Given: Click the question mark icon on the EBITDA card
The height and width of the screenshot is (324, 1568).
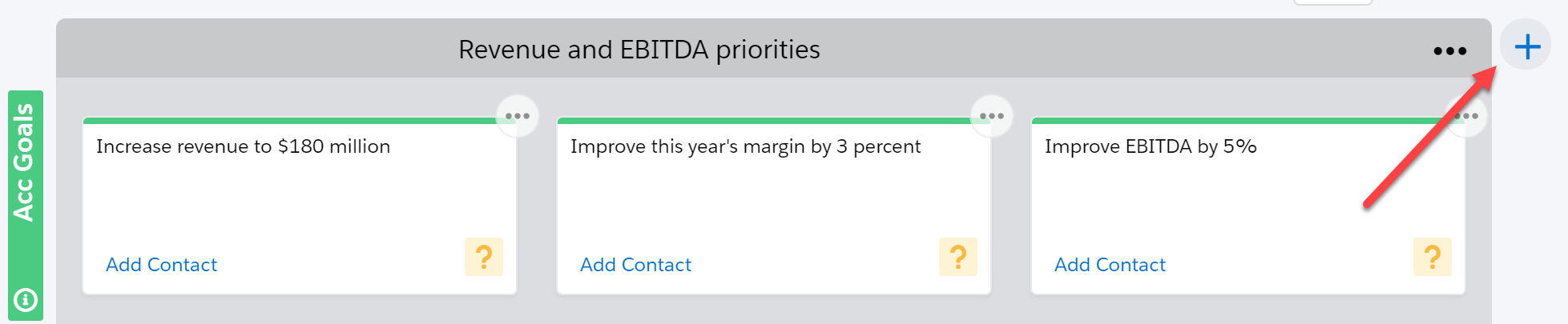Looking at the screenshot, I should 1433,257.
